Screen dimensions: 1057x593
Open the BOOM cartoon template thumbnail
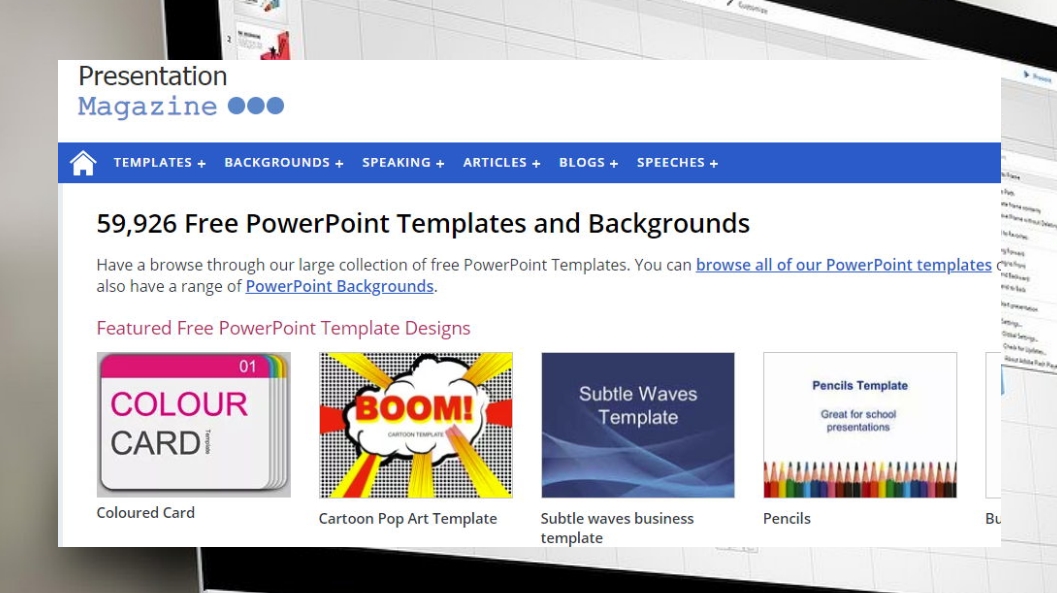click(x=416, y=425)
